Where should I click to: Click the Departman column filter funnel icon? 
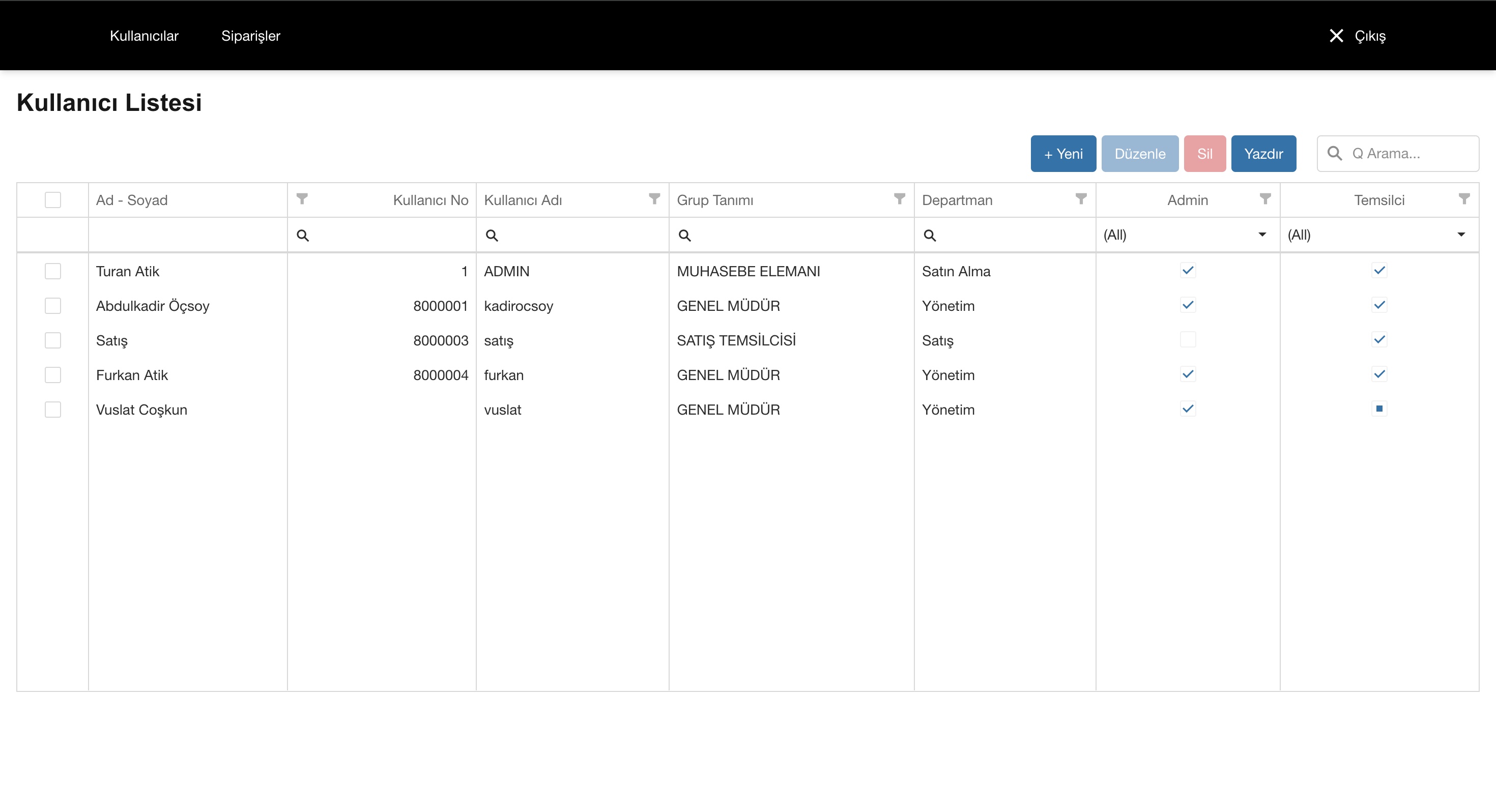1081,199
